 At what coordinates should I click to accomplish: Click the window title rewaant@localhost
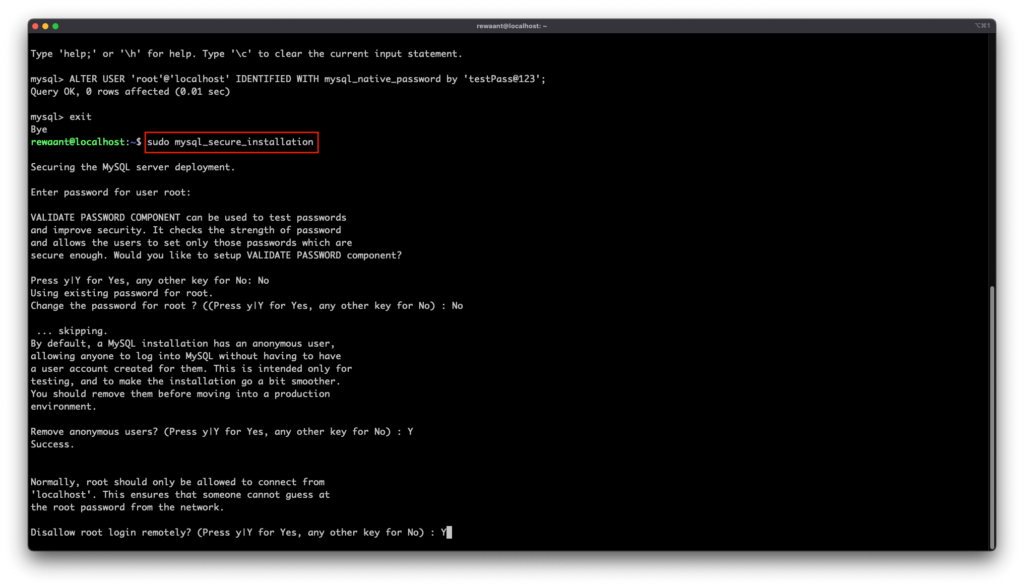point(511,26)
